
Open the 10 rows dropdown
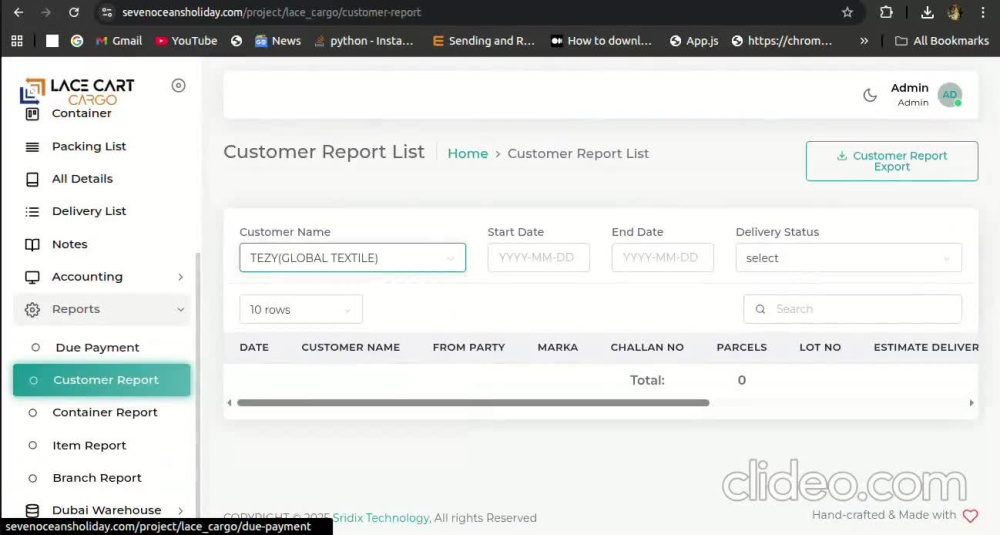[x=301, y=309]
